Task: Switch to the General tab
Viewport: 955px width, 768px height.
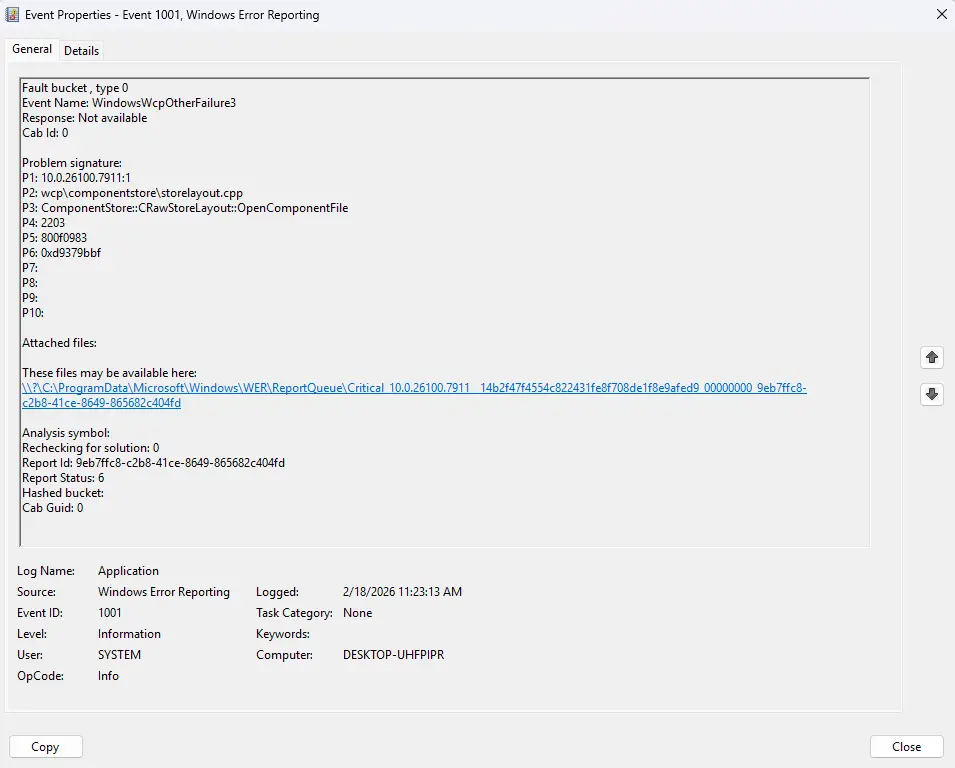Action: point(32,49)
